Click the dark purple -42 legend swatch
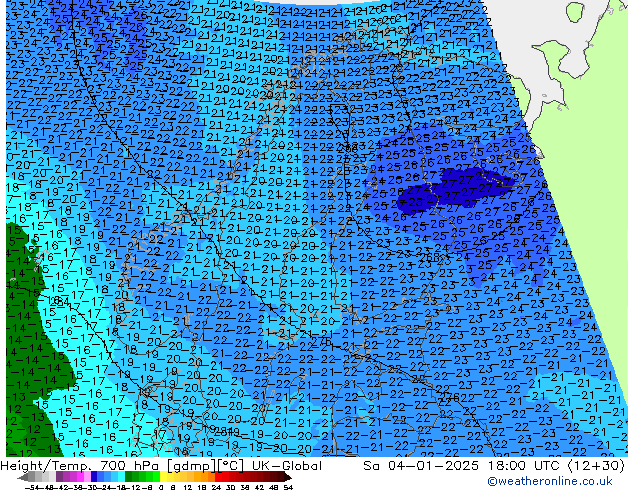 59,476
